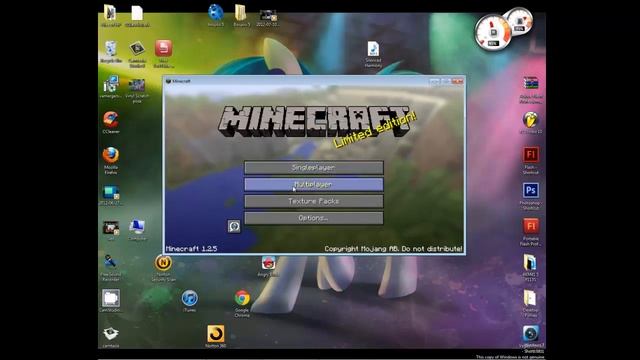The height and width of the screenshot is (360, 640).
Task: Open Minecraft Options menu
Action: pos(313,218)
